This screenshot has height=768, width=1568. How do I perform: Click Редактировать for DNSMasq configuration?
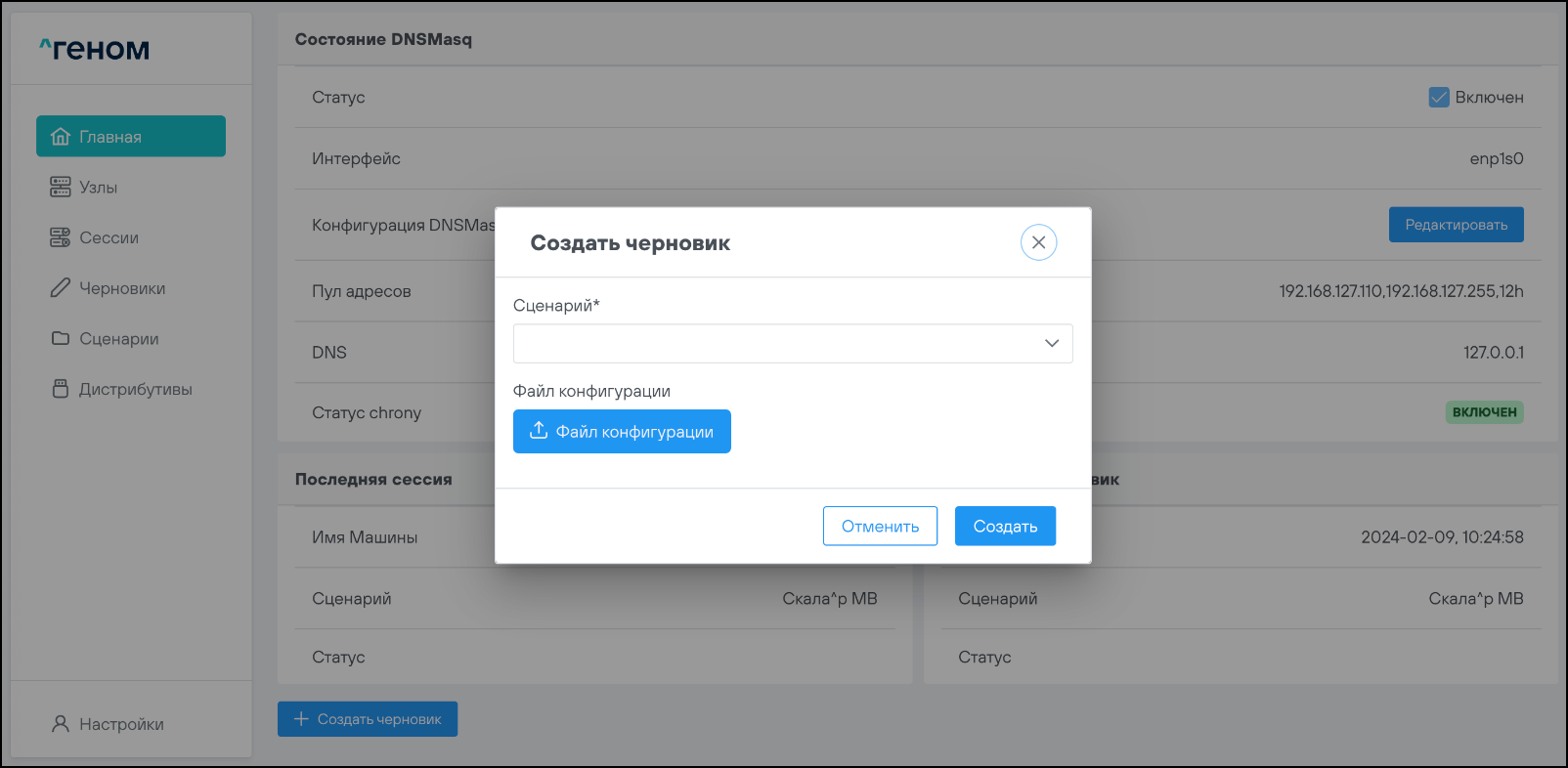tap(1456, 225)
